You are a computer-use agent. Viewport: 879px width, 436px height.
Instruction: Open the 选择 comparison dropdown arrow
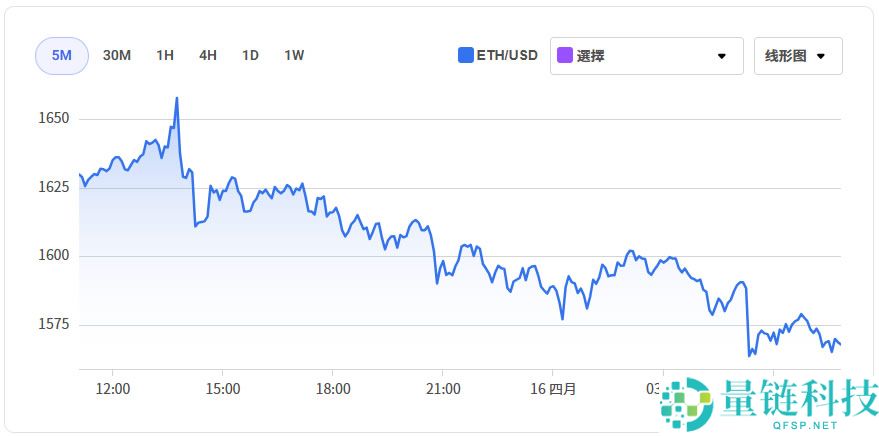click(722, 56)
